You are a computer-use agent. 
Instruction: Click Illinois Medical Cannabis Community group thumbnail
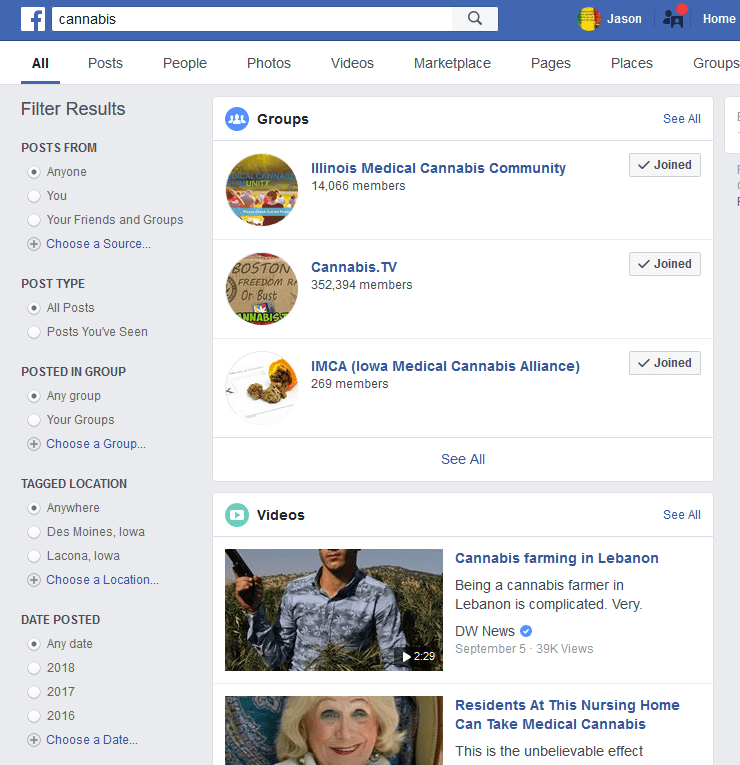[261, 190]
